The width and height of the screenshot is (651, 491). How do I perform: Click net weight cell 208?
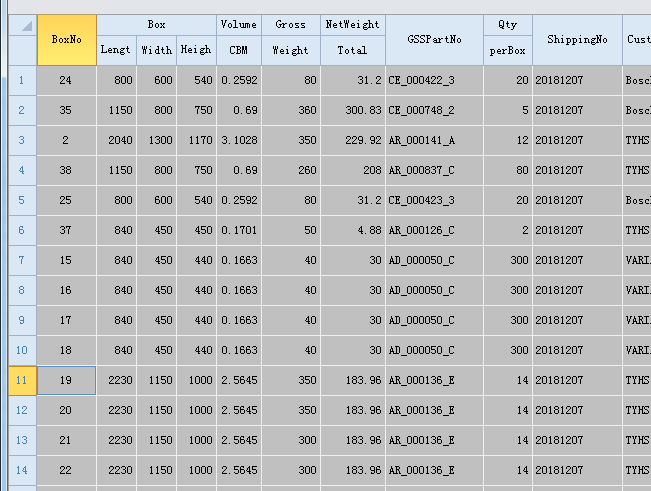coord(353,170)
